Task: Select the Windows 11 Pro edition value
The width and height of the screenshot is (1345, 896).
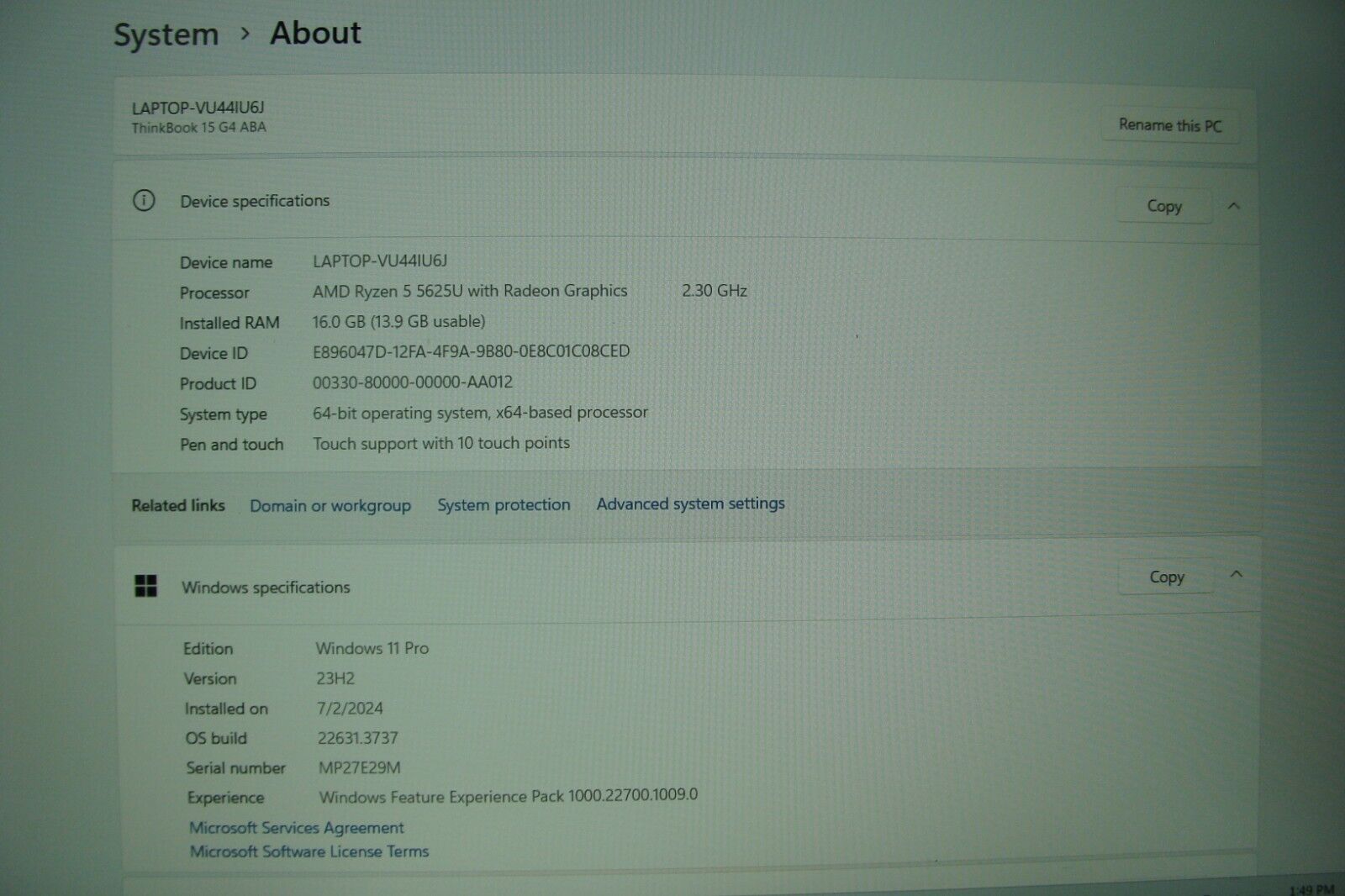Action: point(372,648)
